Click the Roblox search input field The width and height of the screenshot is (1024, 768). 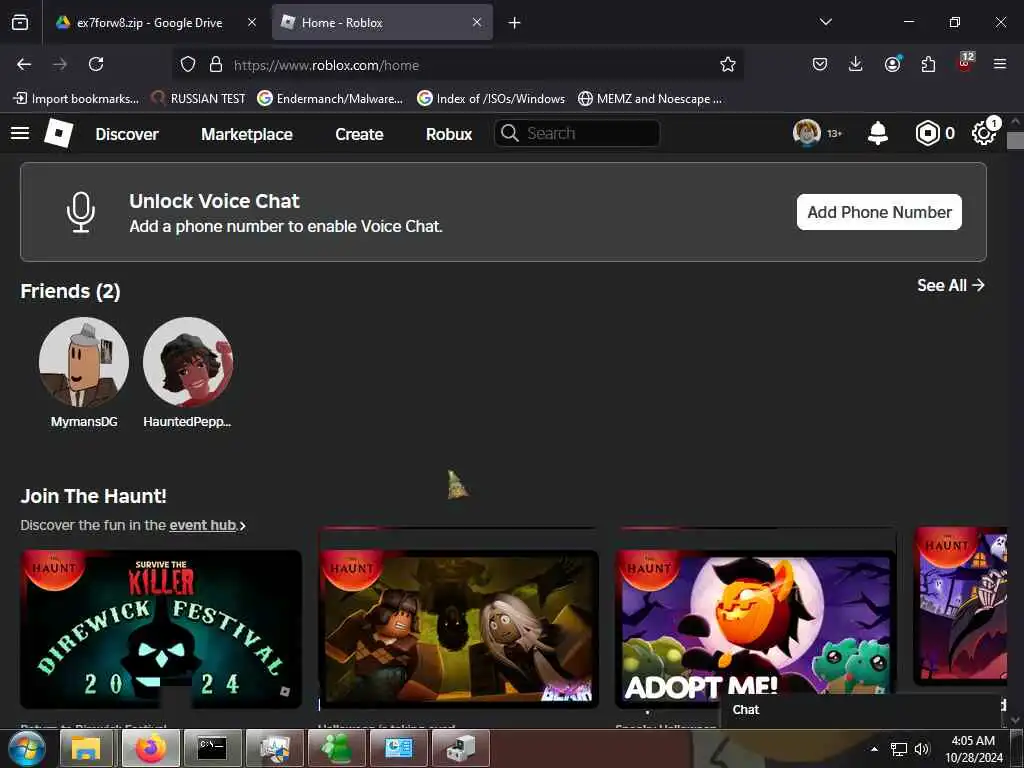click(x=577, y=133)
